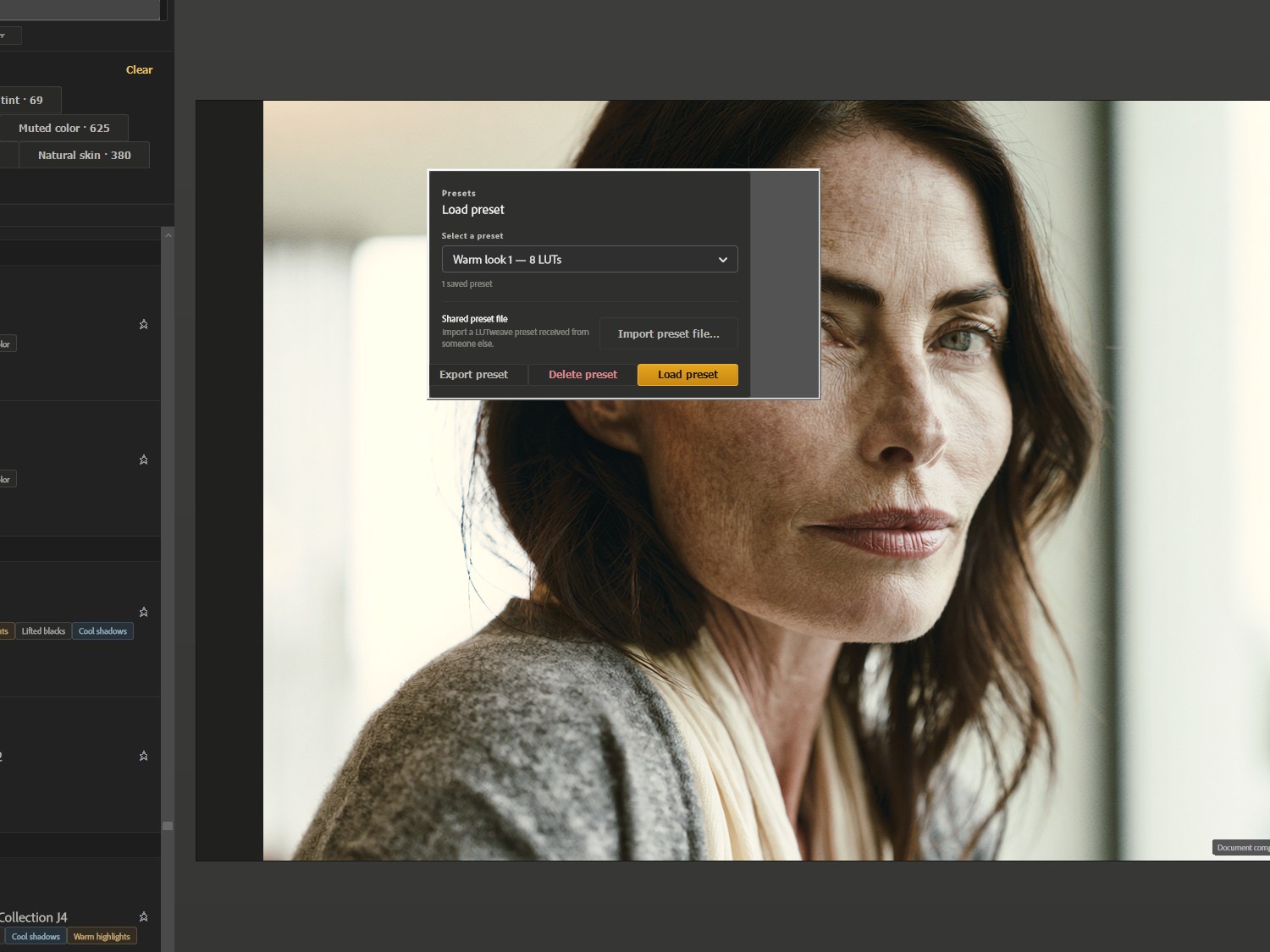Image resolution: width=1270 pixels, height=952 pixels.
Task: Click the '1 saved preset' text
Action: pos(467,284)
